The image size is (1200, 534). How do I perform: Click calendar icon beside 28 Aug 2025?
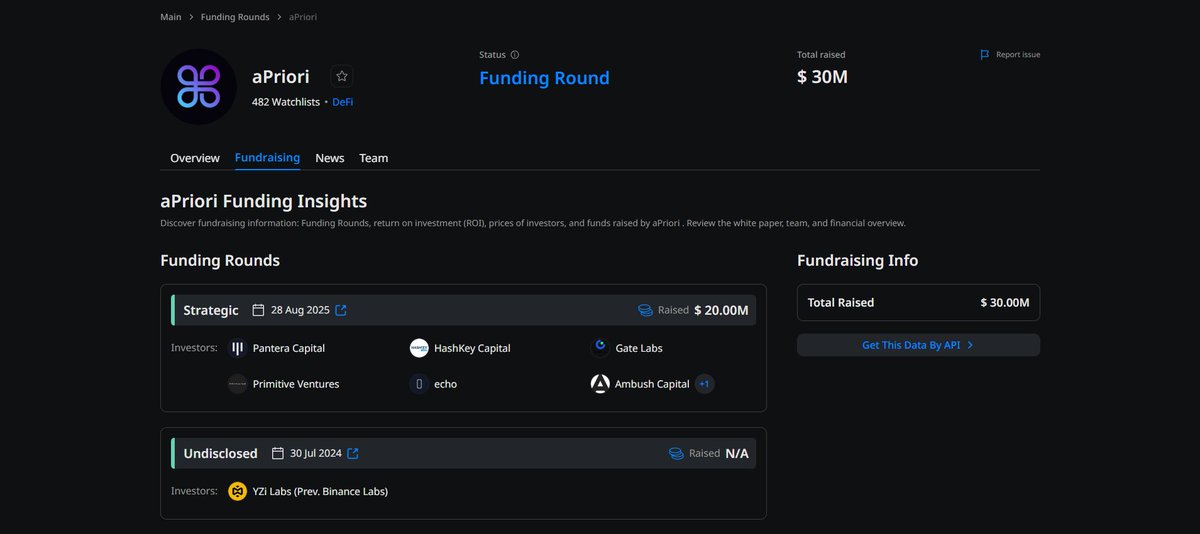click(258, 310)
